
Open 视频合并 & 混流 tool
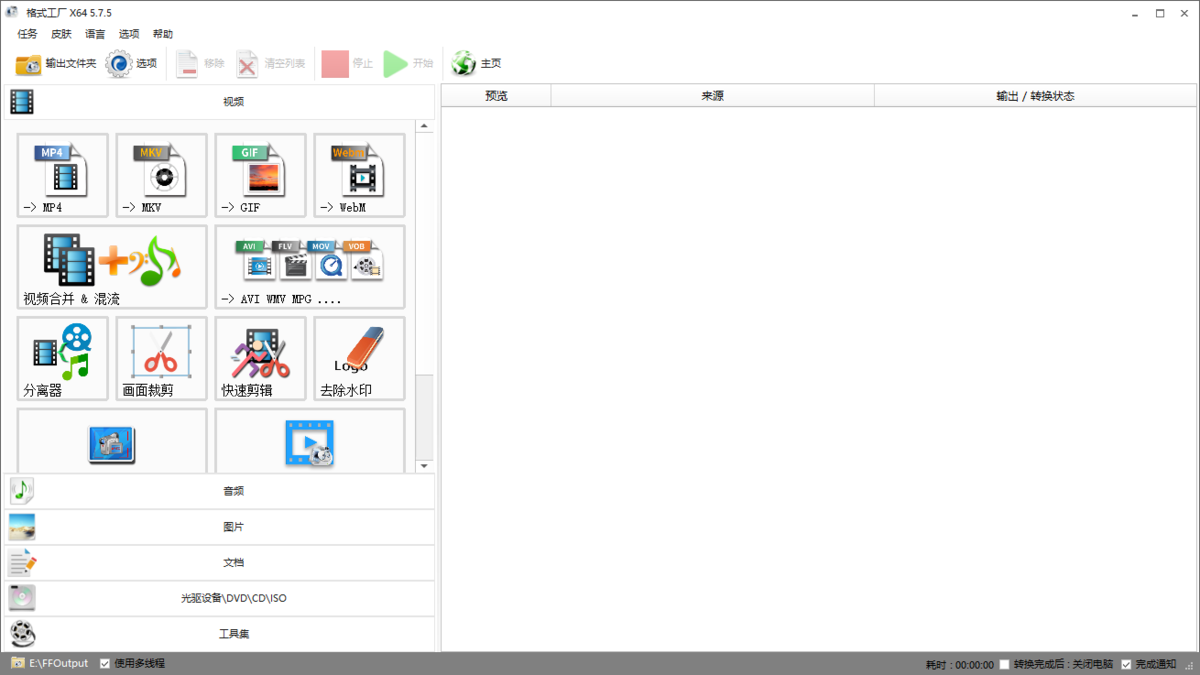[112, 266]
